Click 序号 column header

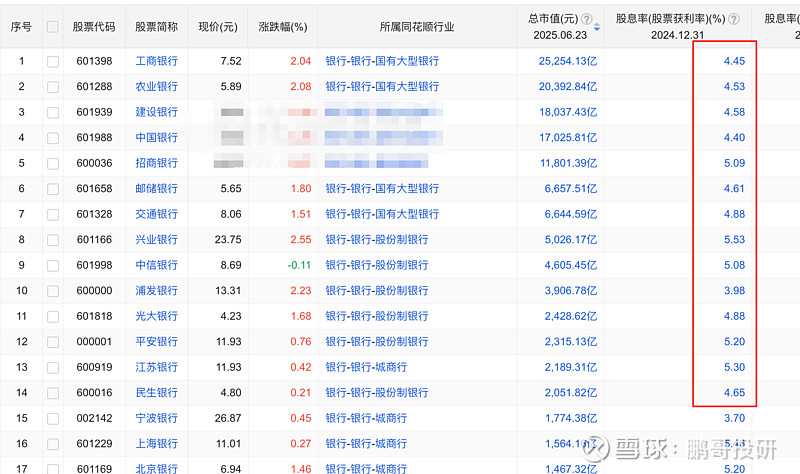coord(21,27)
